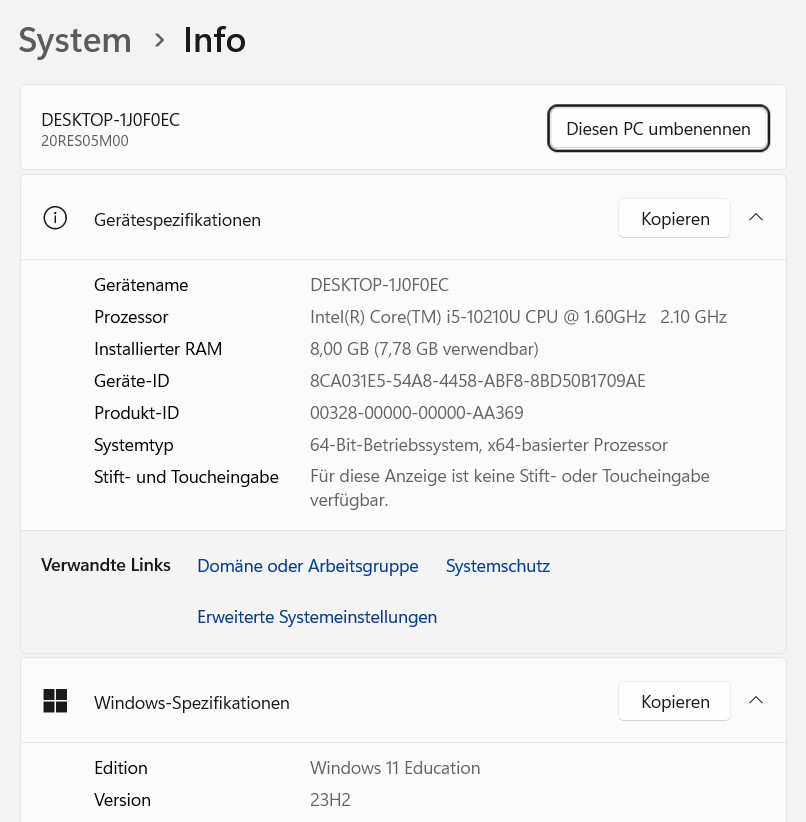Open the Systemschutz link
The width and height of the screenshot is (806, 822).
click(x=498, y=566)
